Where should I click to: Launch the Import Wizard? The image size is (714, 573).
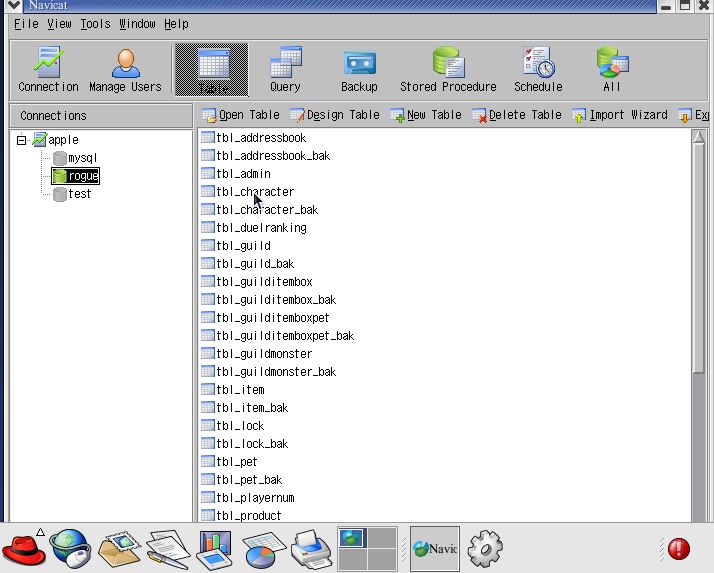point(620,115)
